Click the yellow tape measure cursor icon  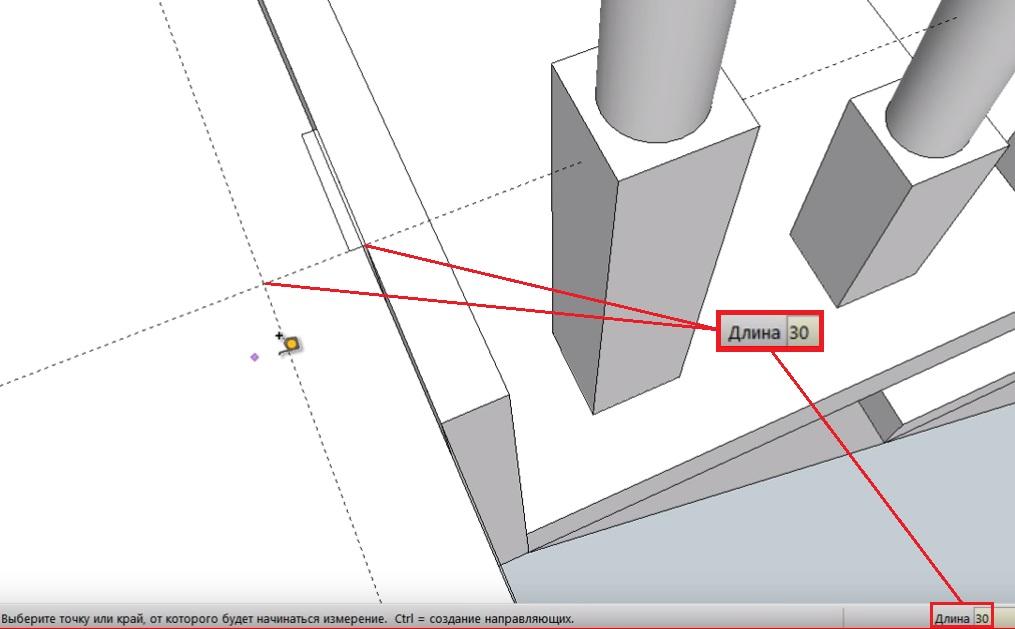coord(291,344)
